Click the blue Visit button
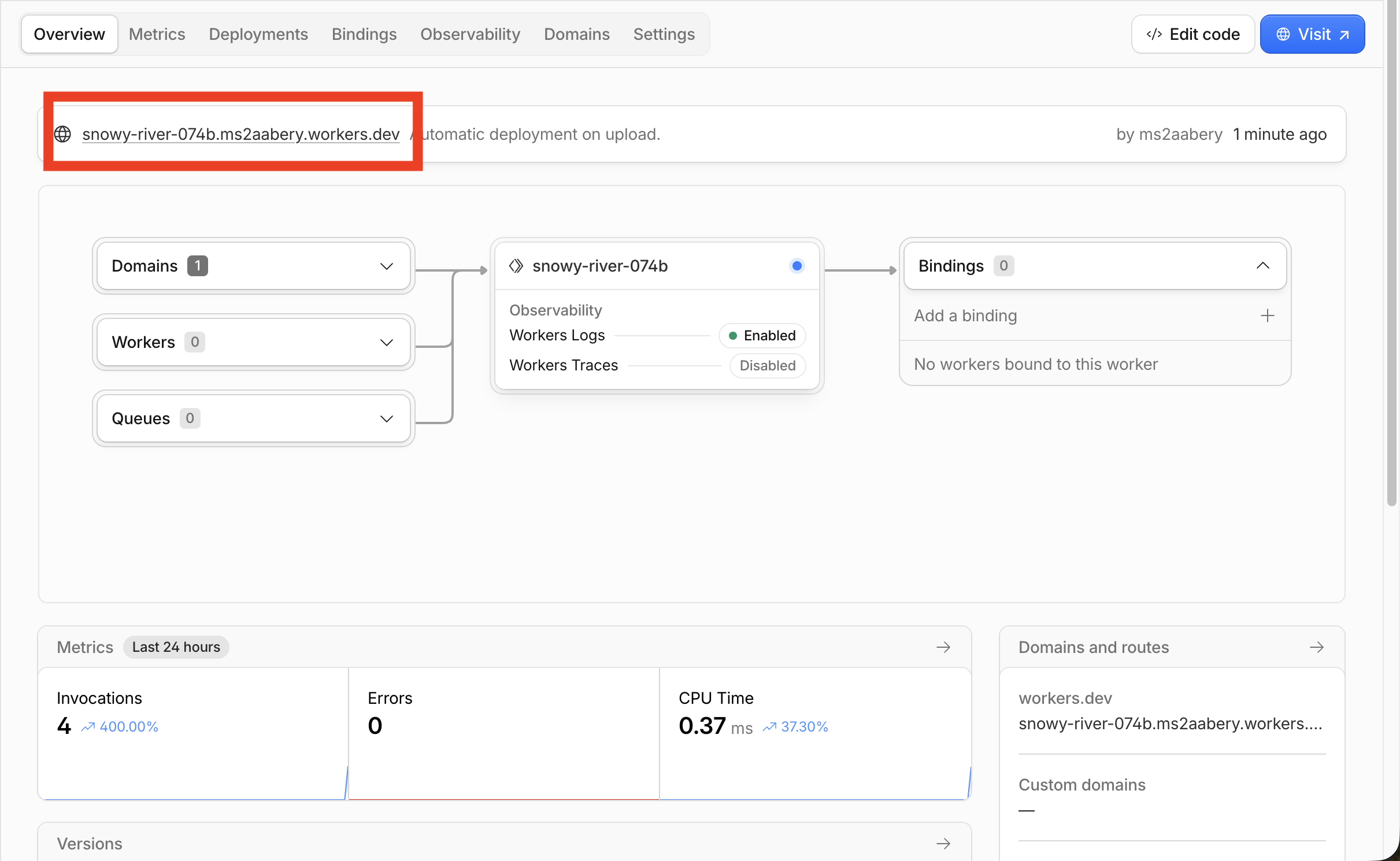Screen dimensions: 1400x861 tap(1312, 35)
